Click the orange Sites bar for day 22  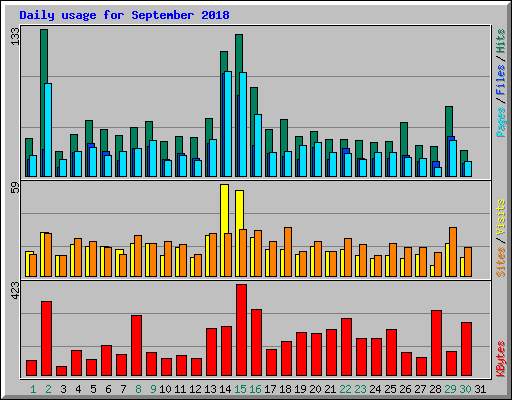(x=348, y=257)
